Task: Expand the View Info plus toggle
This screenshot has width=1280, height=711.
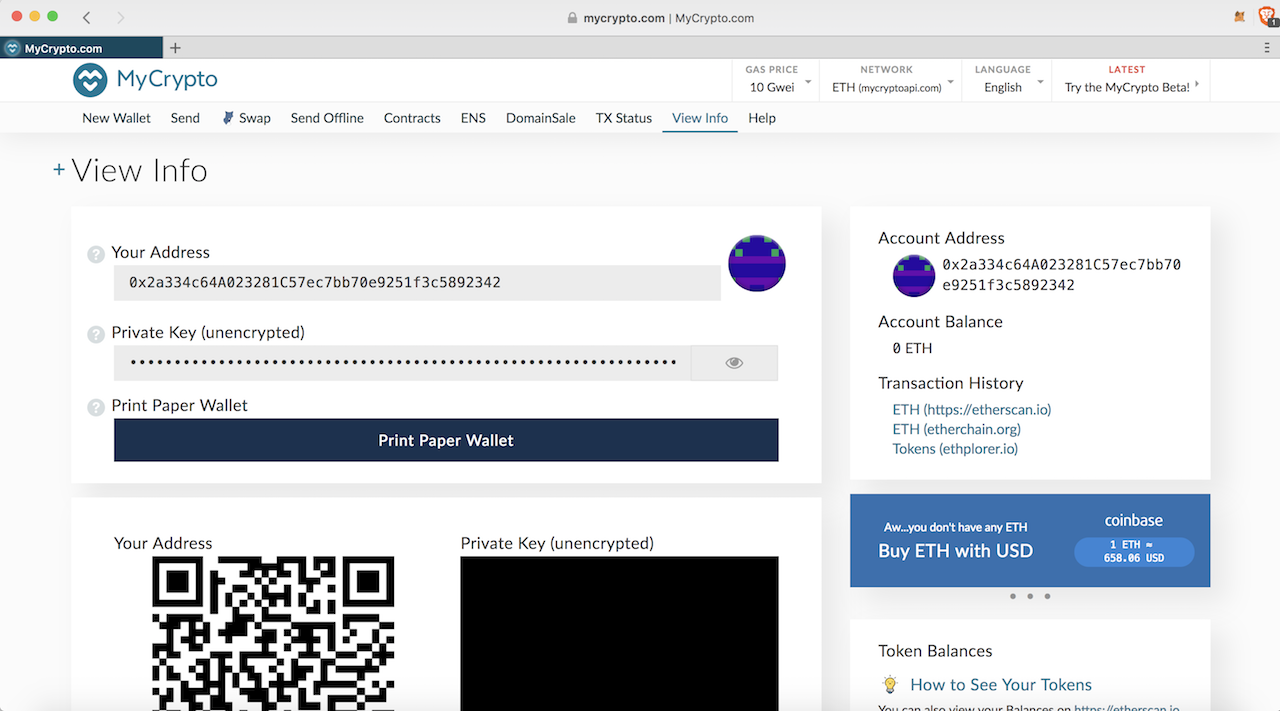Action: (x=59, y=170)
